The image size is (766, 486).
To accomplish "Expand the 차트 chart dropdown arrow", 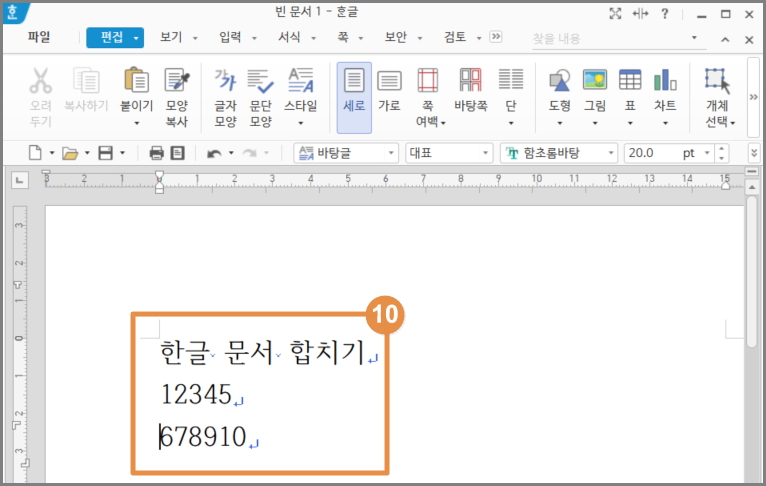I will [665, 124].
